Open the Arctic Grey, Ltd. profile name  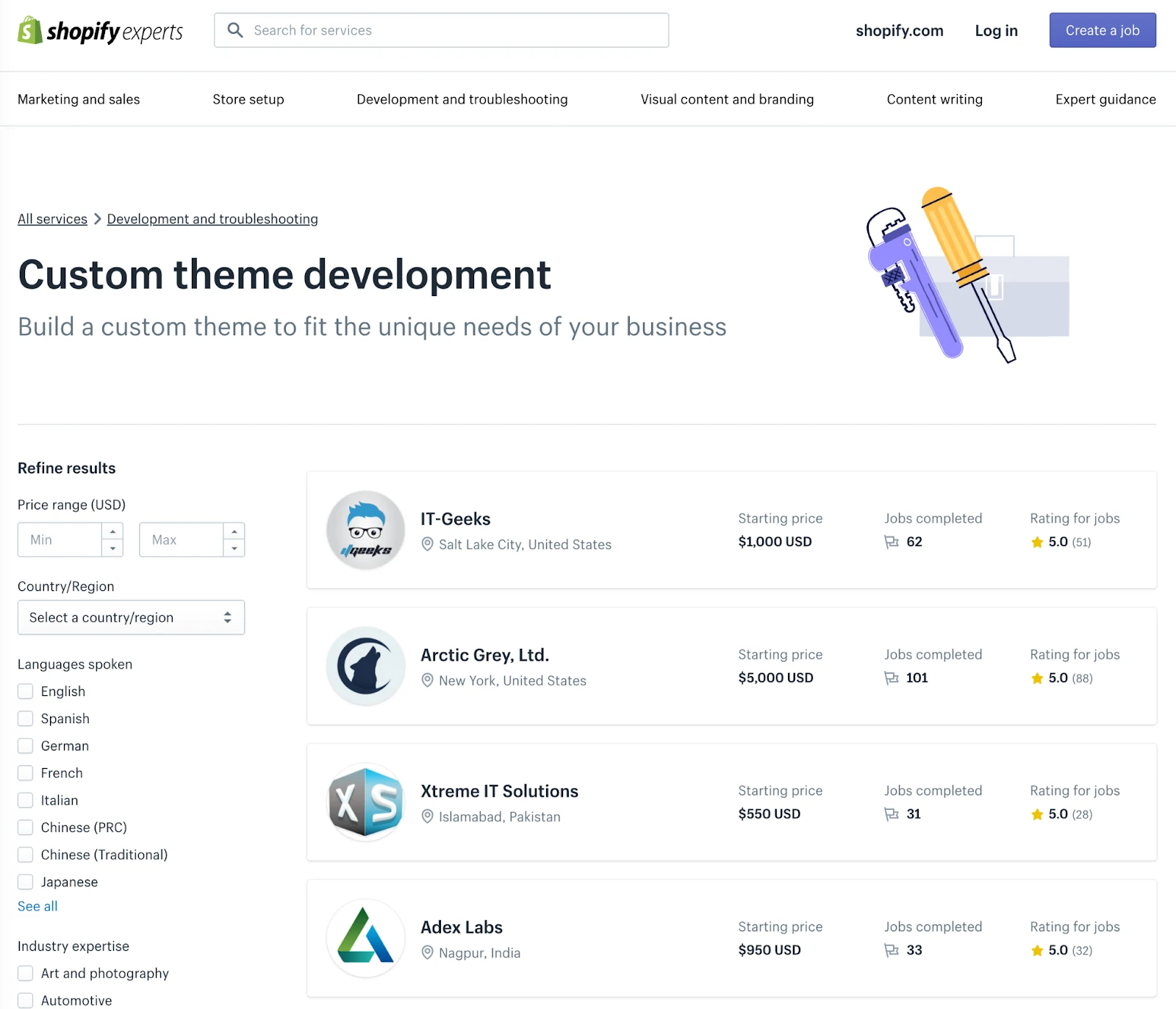coord(485,656)
